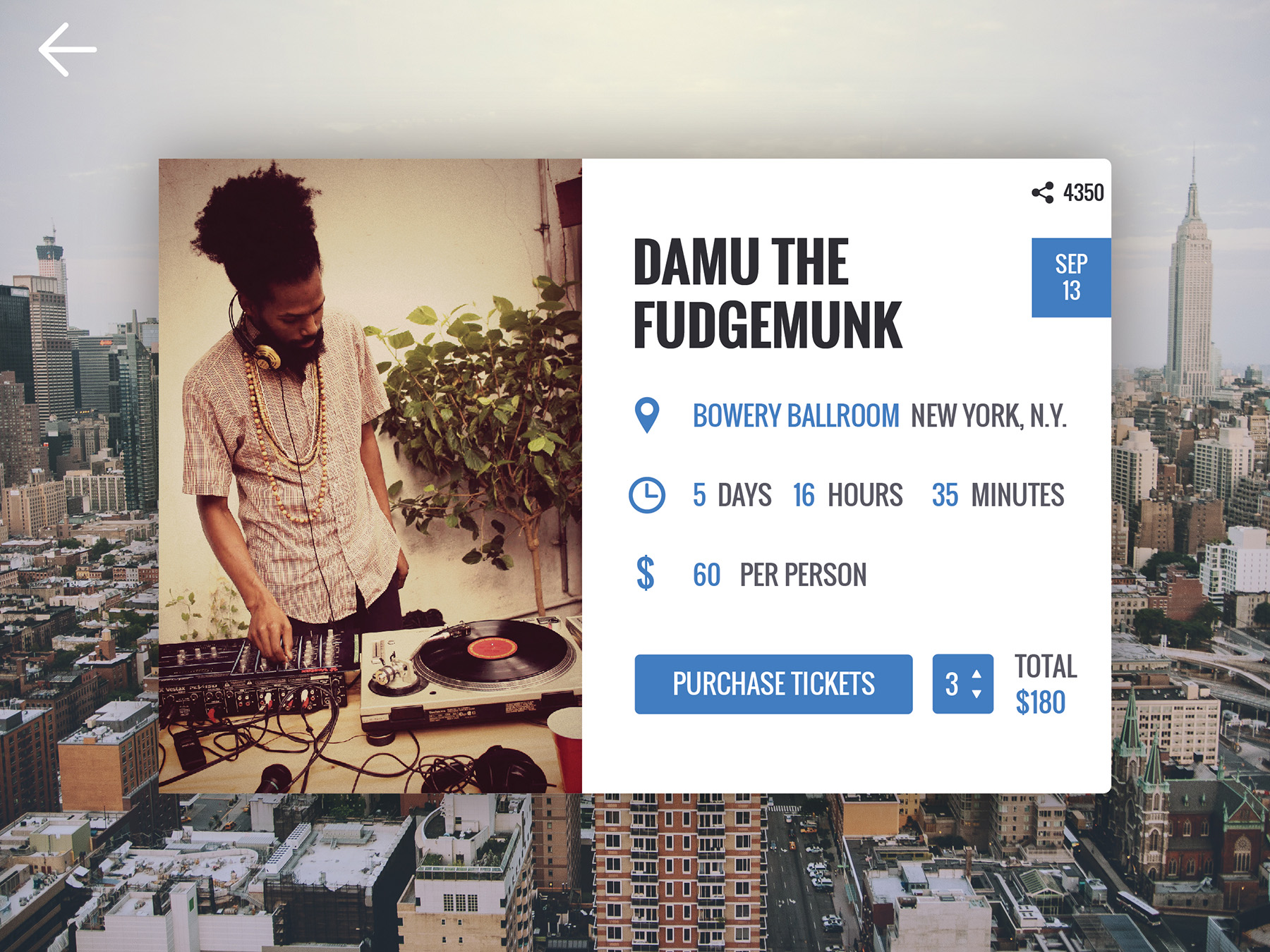1270x952 pixels.
Task: Open the DJ artist photo
Action: 370,476
